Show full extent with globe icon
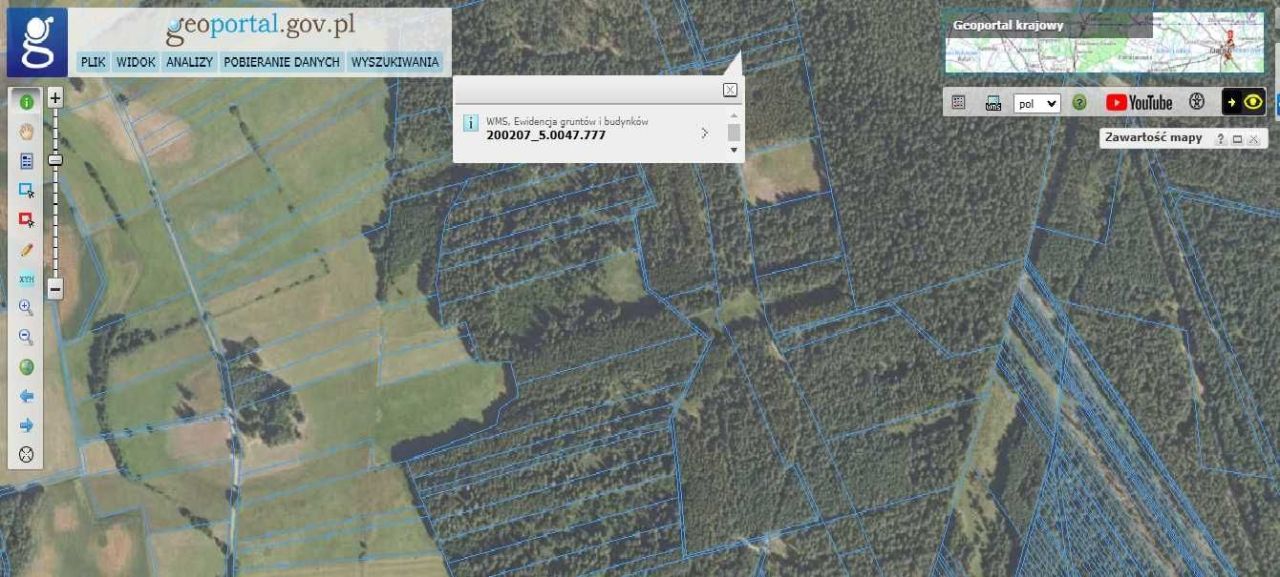 point(26,367)
